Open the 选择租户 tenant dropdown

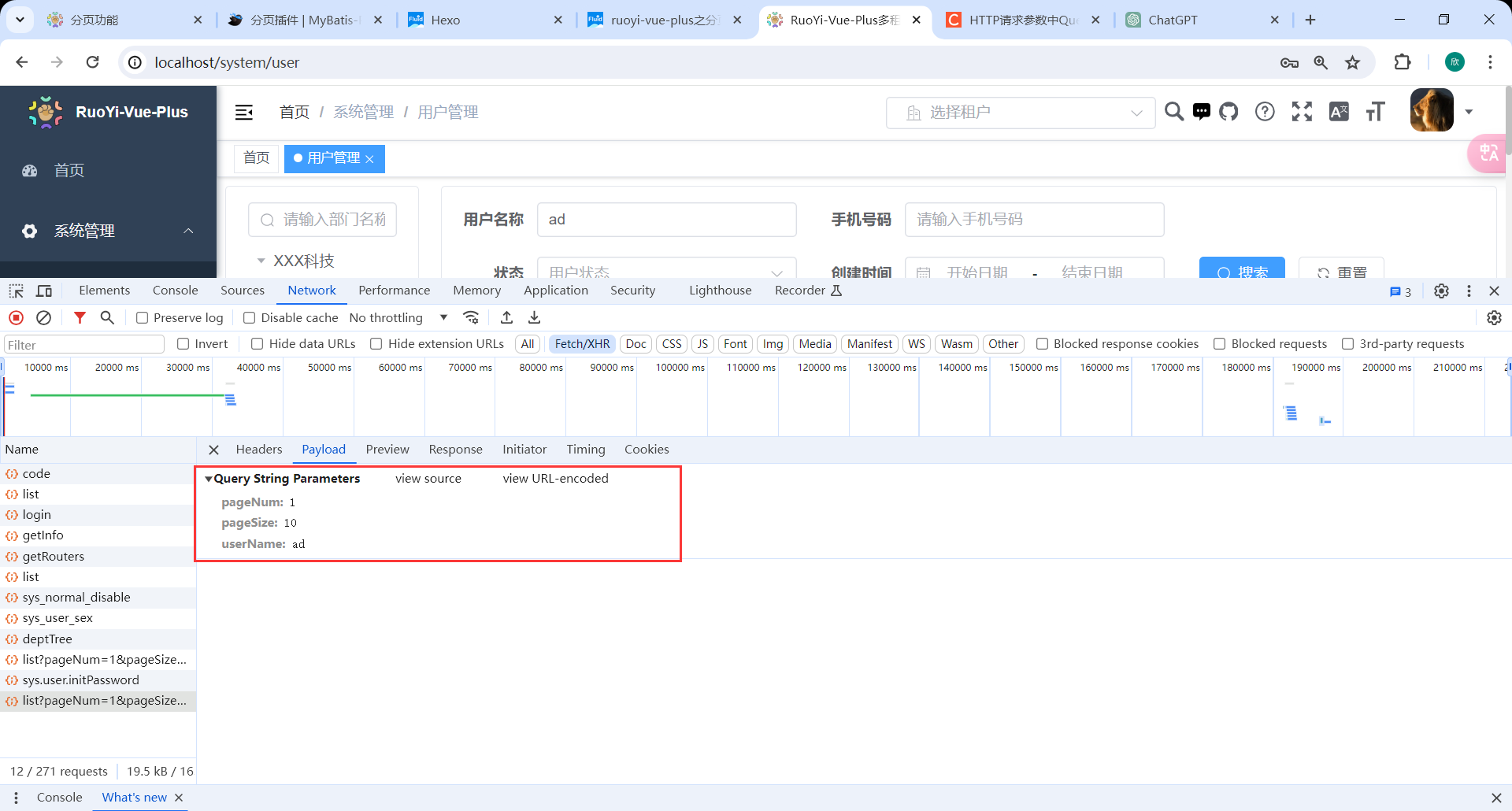[1020, 113]
